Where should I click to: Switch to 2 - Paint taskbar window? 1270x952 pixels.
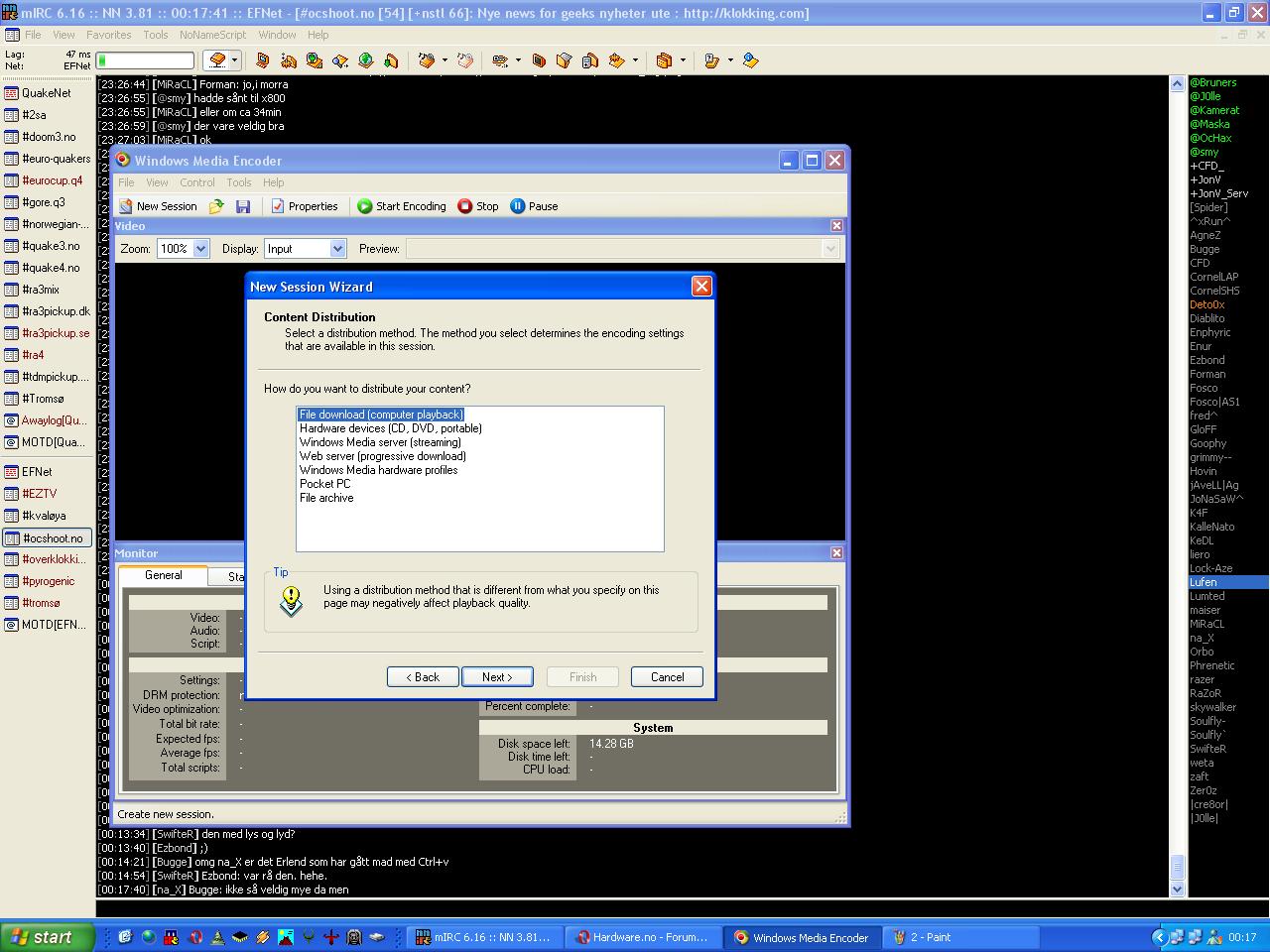coord(960,937)
